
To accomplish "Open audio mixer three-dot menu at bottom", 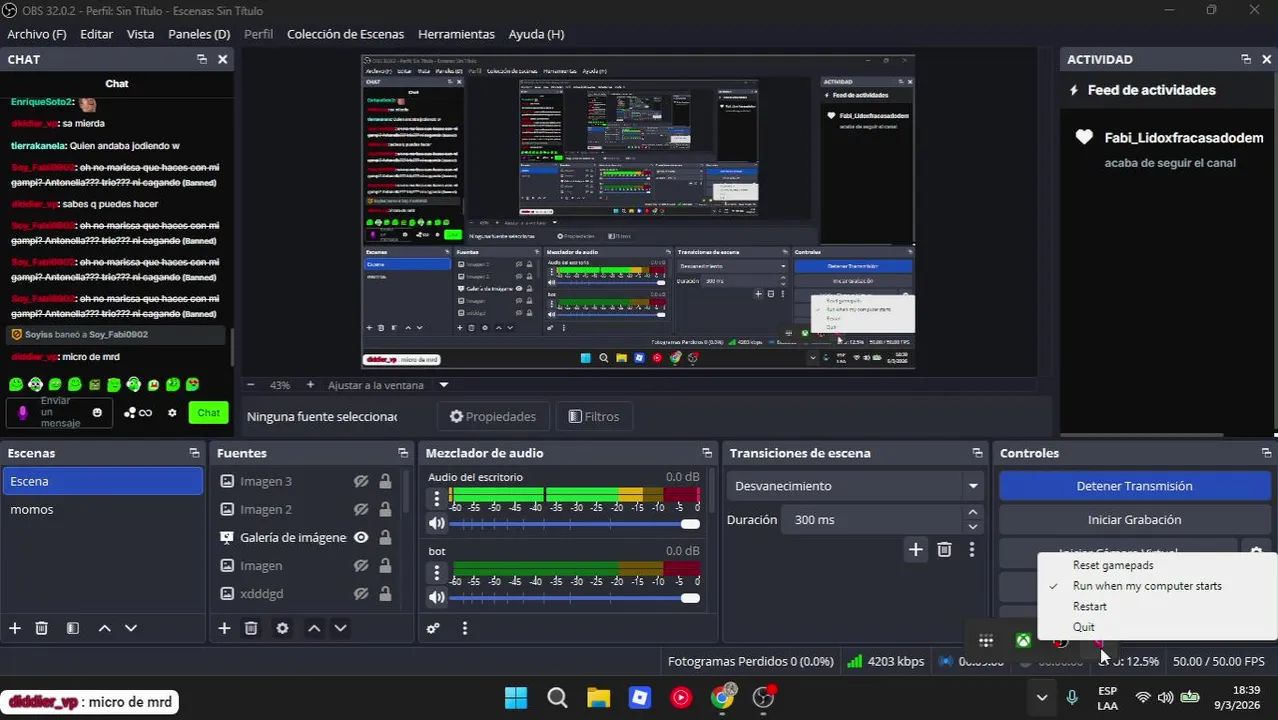I will (465, 628).
